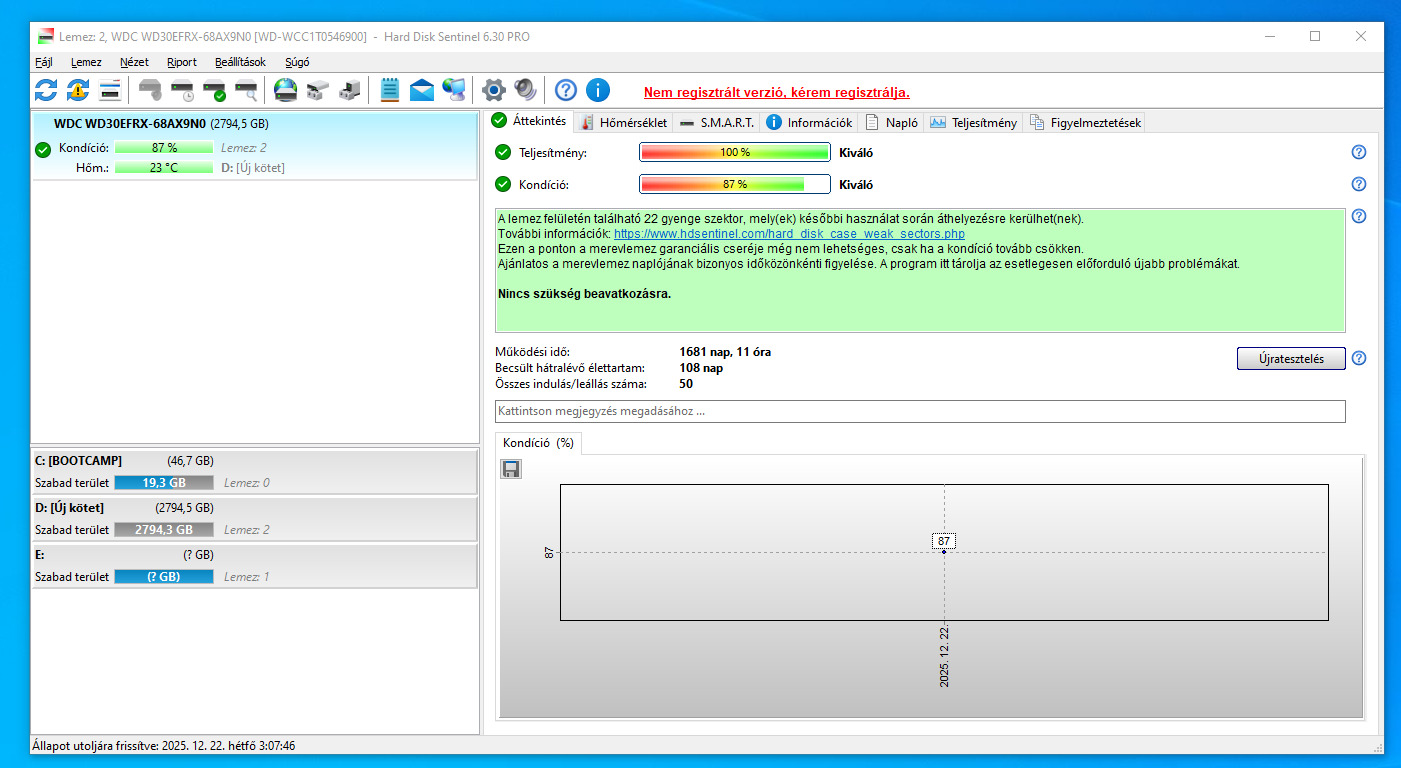This screenshot has height=768, width=1401.
Task: Click the 2794,3 GB free space bar
Action: (164, 529)
